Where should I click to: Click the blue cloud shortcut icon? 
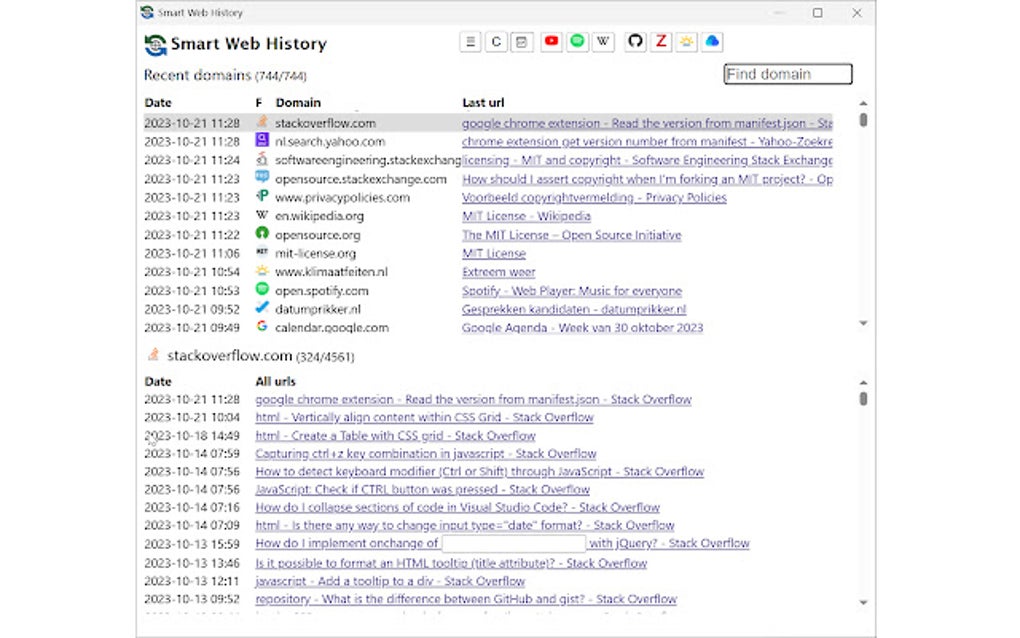point(712,42)
